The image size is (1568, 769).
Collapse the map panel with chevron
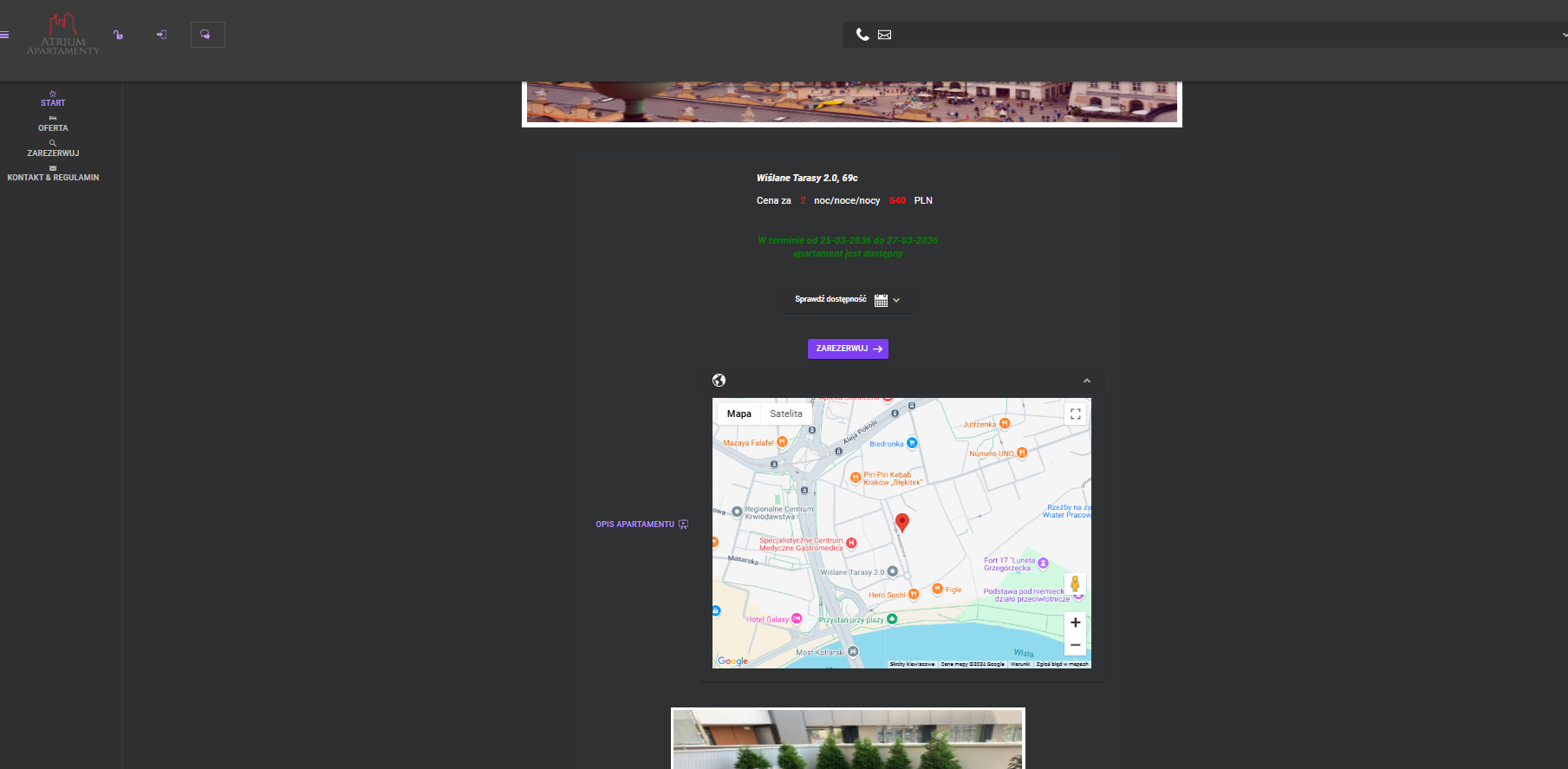(x=1087, y=381)
